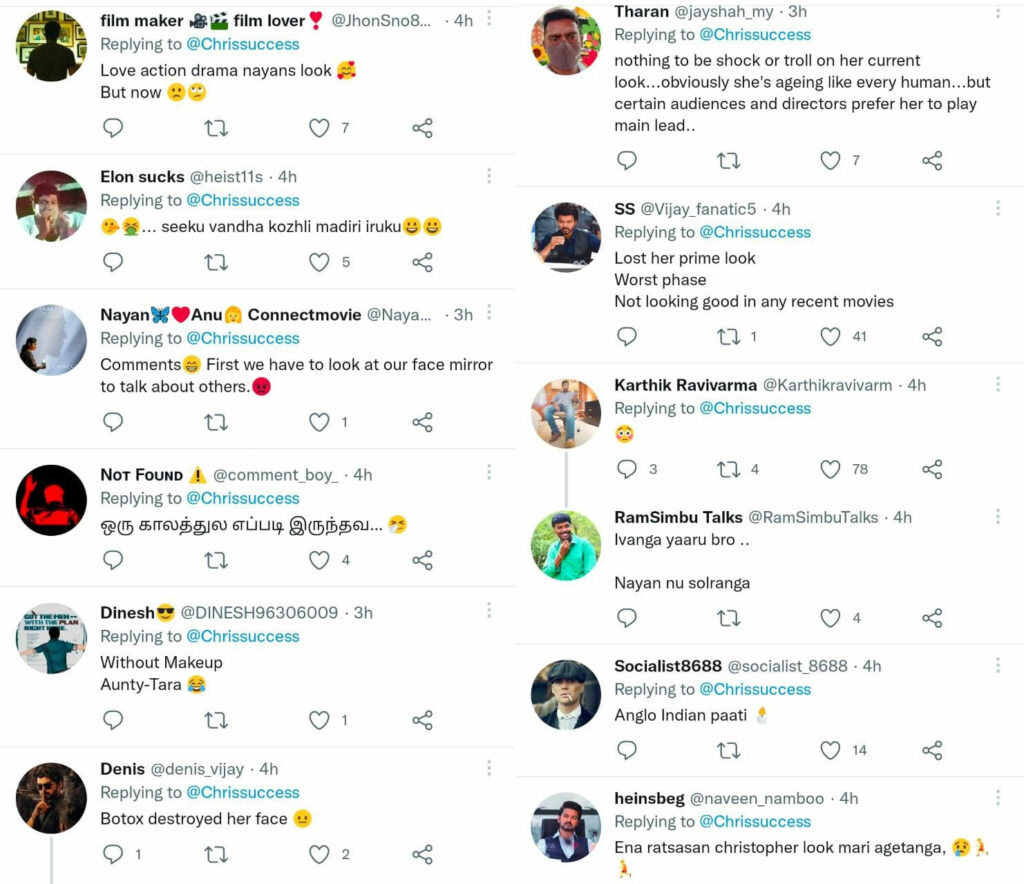Share the 'Botox destroyed her face' reply
Viewport: 1024px width, 884px height.
pos(422,854)
